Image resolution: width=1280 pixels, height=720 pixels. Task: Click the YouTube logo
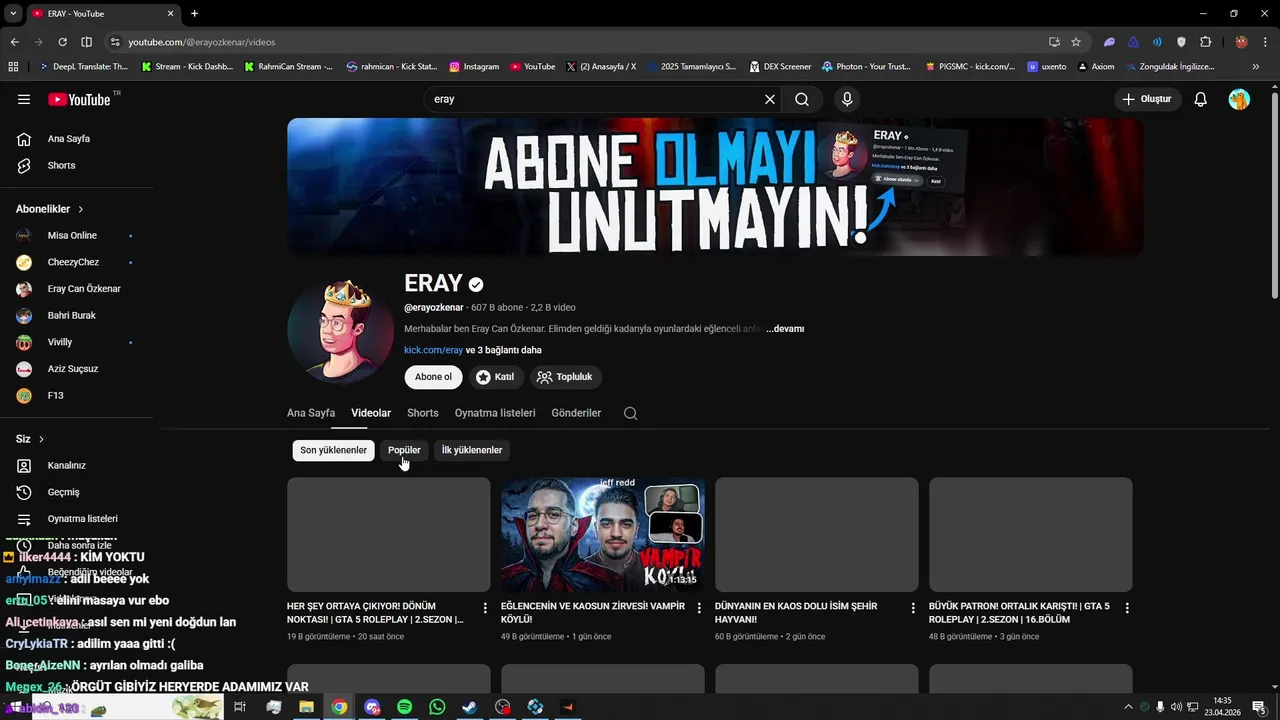81,99
